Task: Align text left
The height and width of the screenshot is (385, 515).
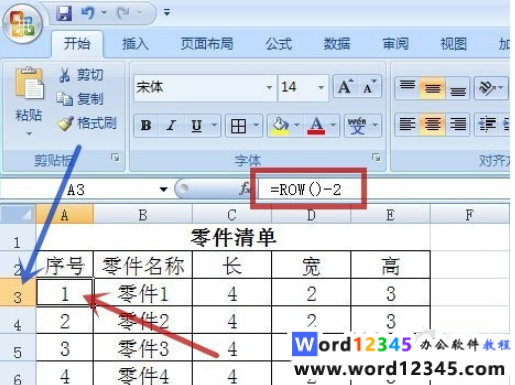Action: pyautogui.click(x=407, y=124)
